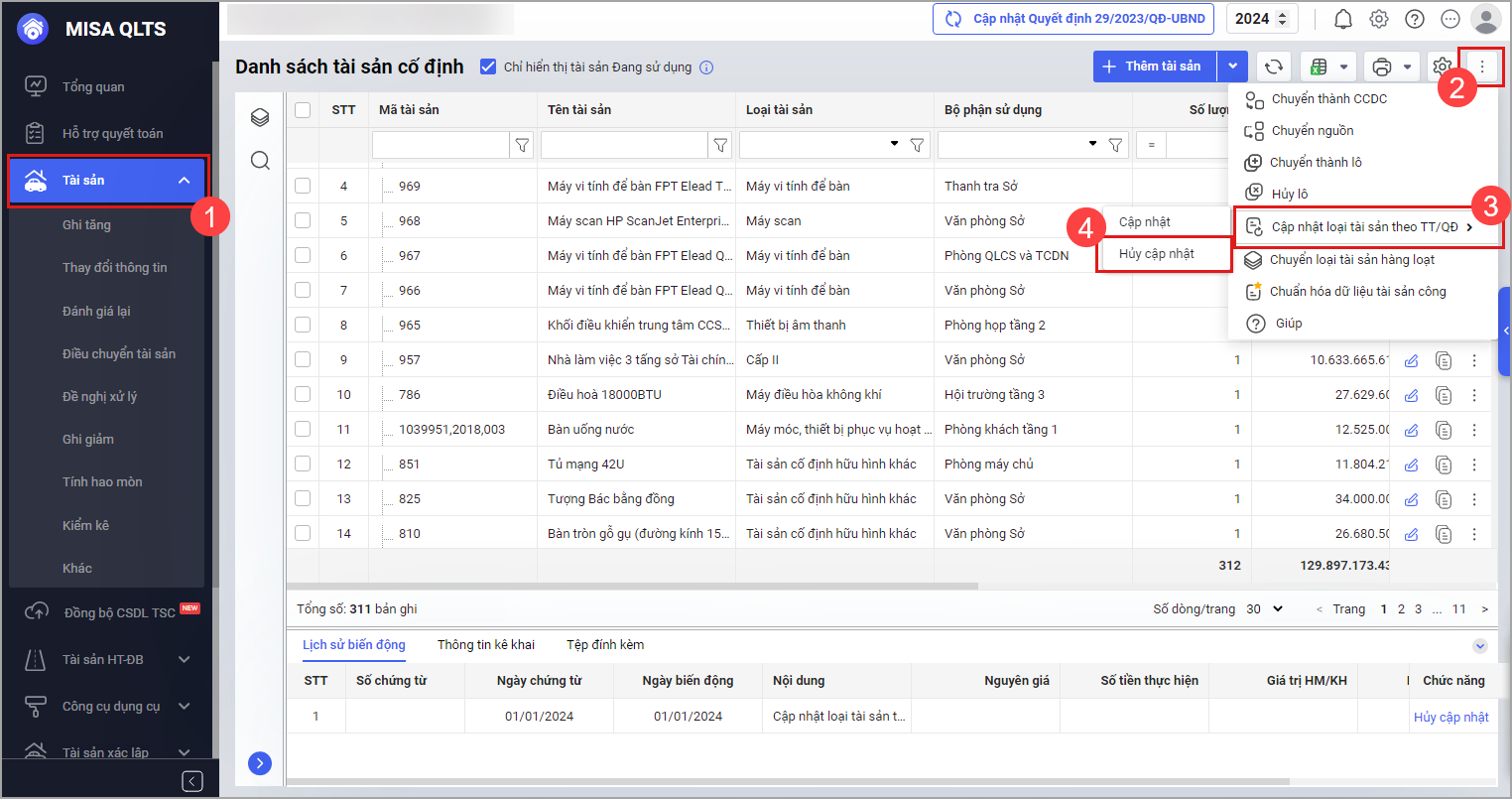Click the notification bell icon
Viewport: 1512px width, 799px height.
coord(1342,19)
